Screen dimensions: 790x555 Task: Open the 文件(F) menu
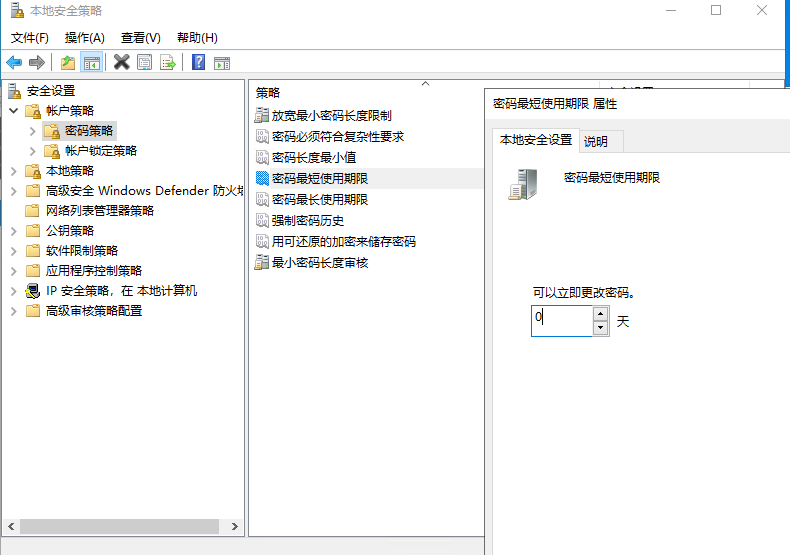coord(30,37)
